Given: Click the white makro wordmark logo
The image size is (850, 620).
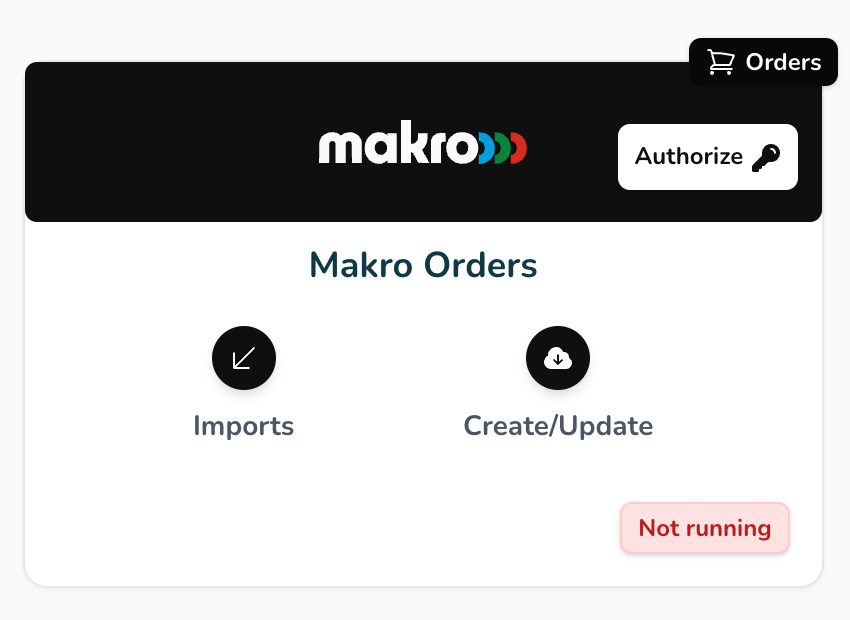Looking at the screenshot, I should click(398, 142).
